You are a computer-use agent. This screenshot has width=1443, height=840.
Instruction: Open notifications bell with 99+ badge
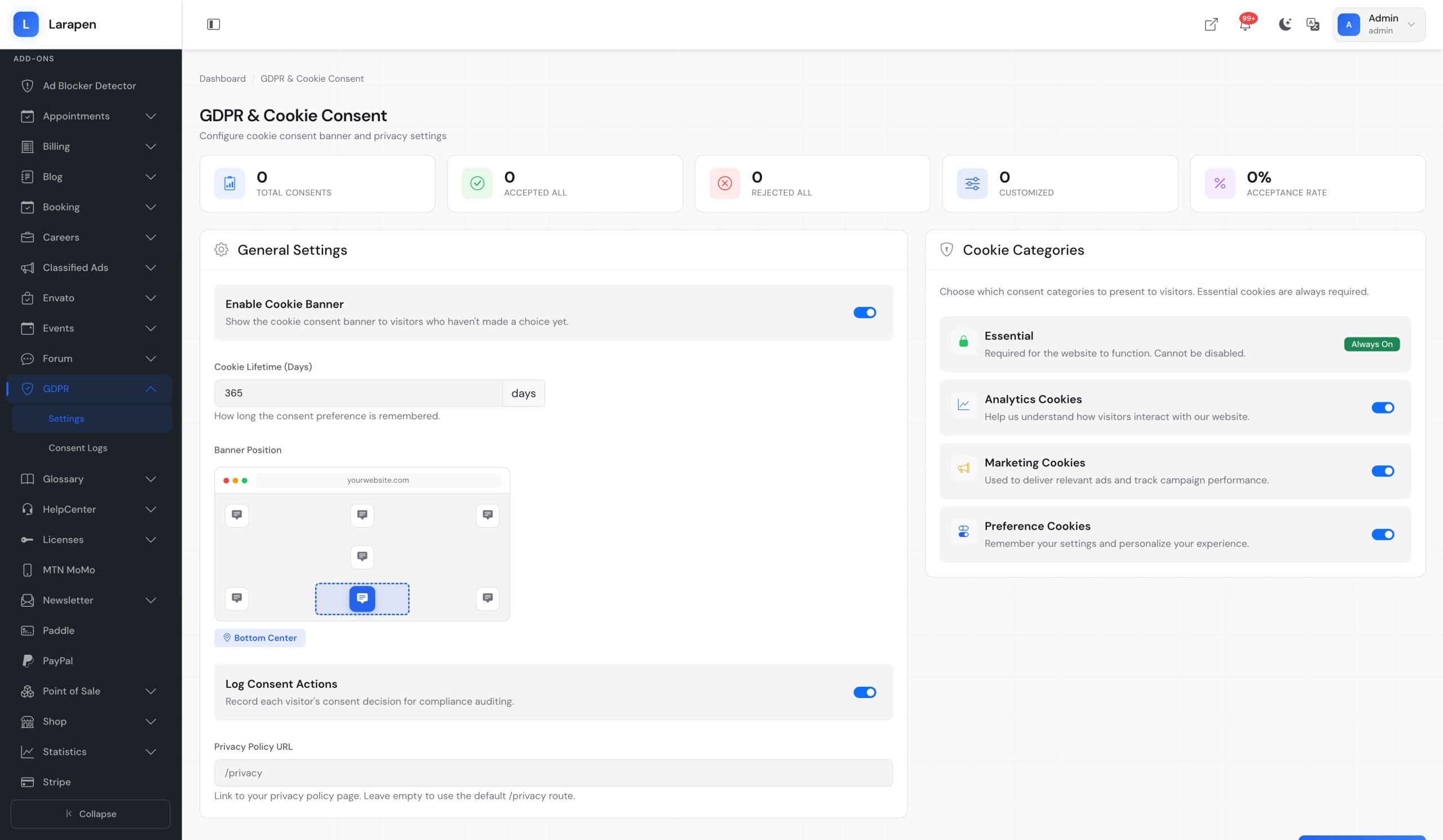1245,24
